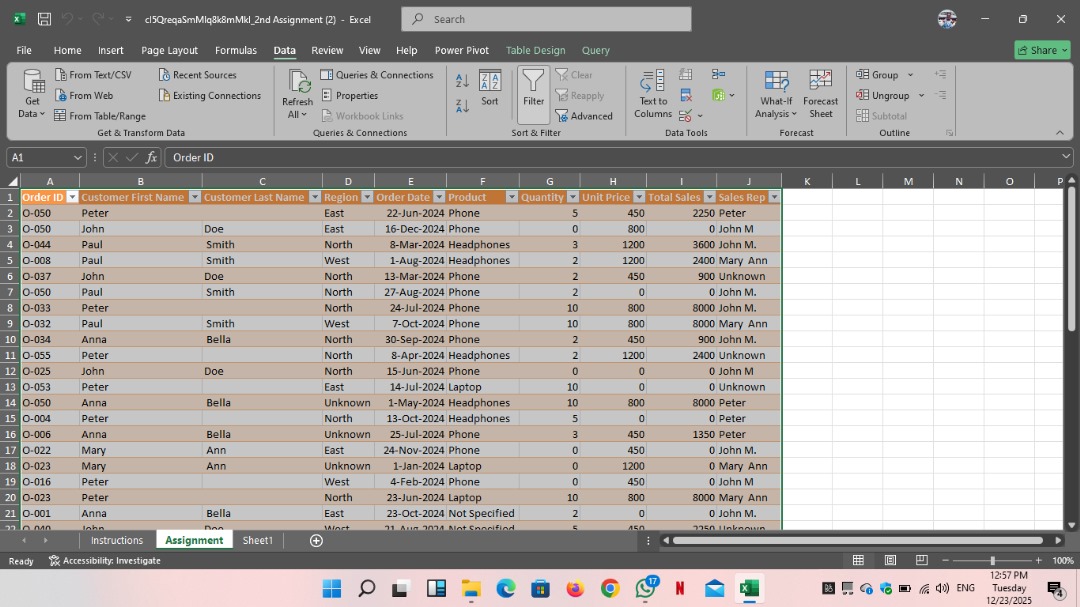Open Sales Rep filter dropdown
This screenshot has height=607, width=1080.
(x=774, y=197)
